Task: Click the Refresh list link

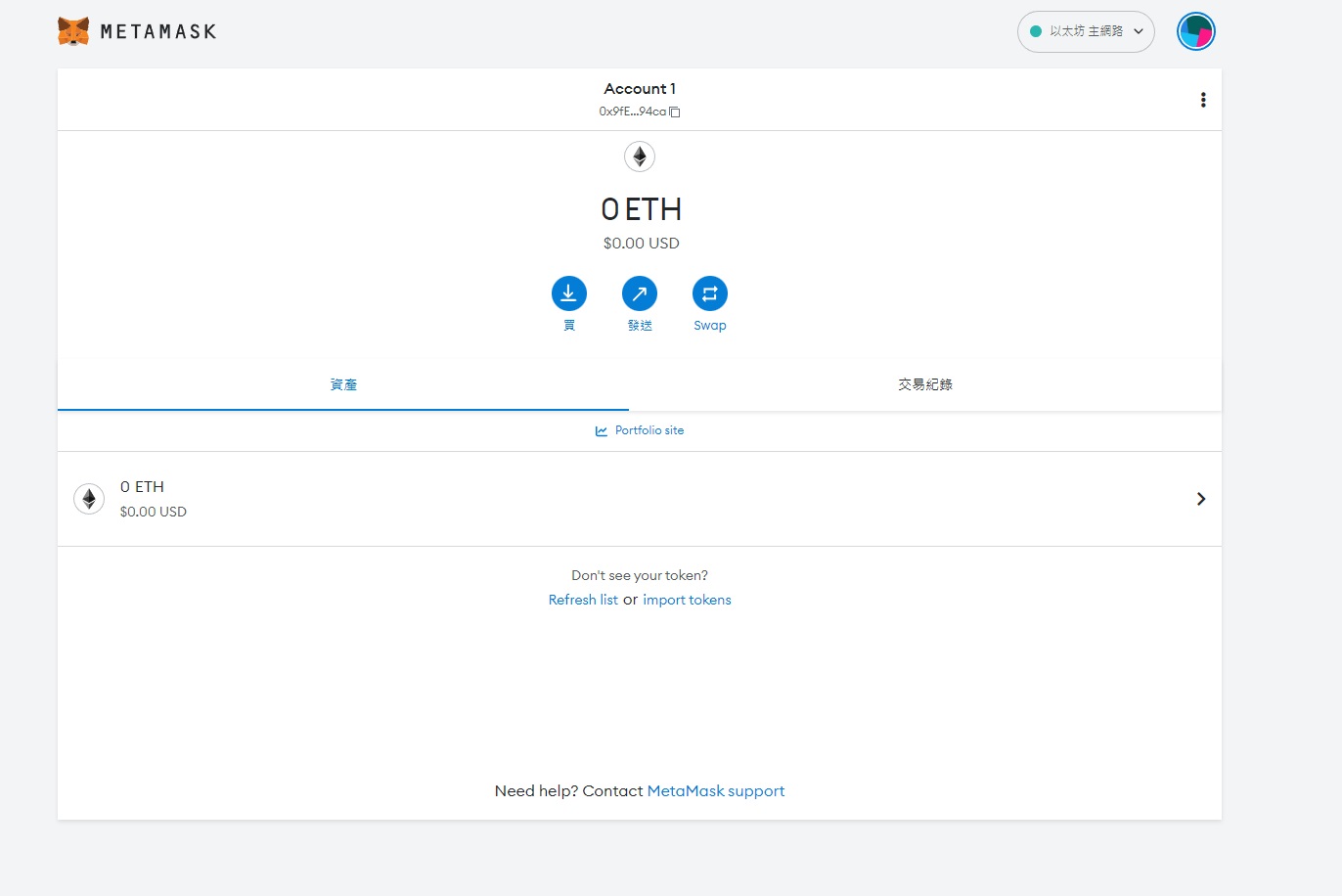Action: 583,600
